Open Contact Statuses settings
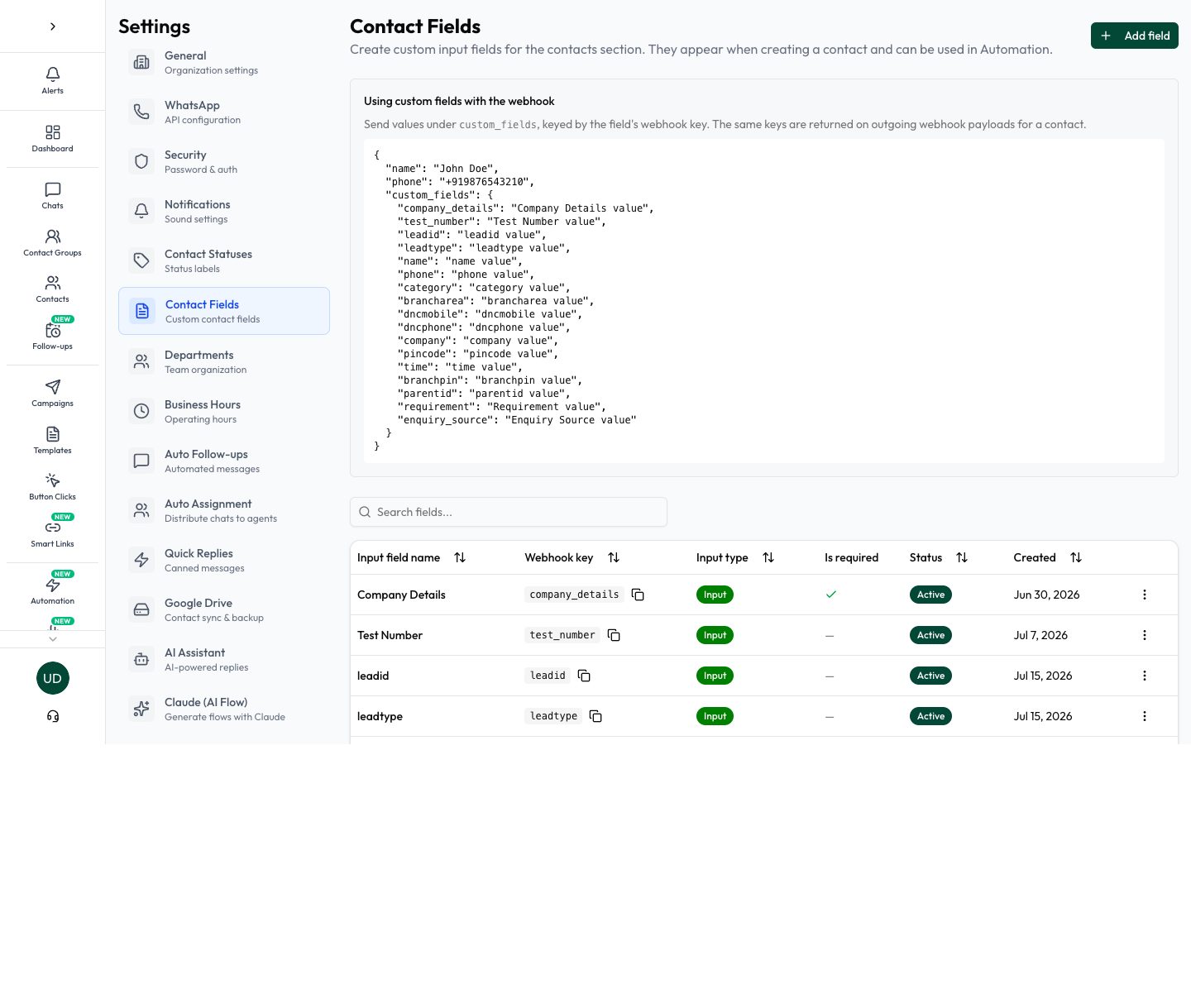Image resolution: width=1191 pixels, height=1008 pixels. point(224,260)
